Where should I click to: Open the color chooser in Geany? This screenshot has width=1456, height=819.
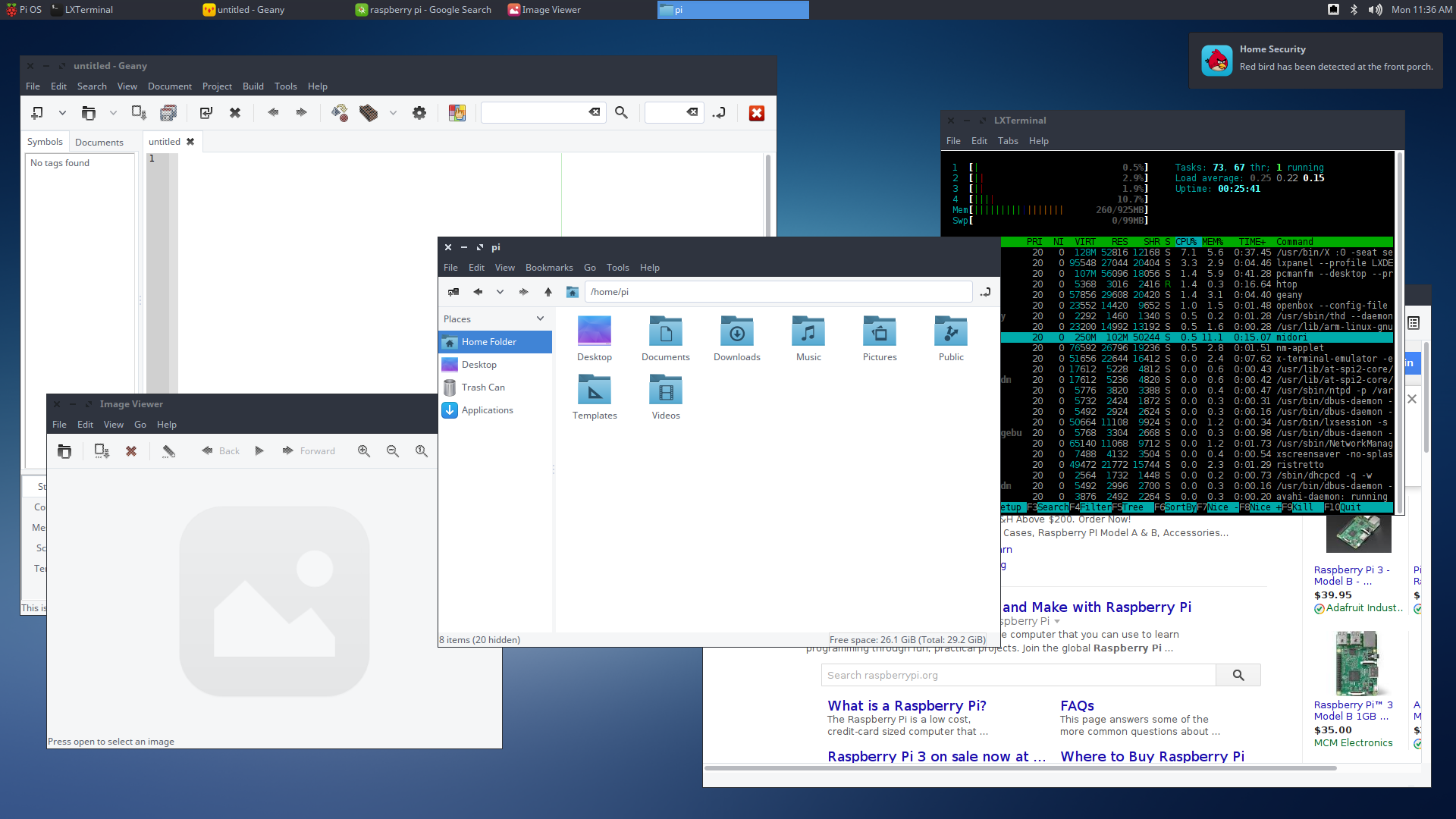457,113
